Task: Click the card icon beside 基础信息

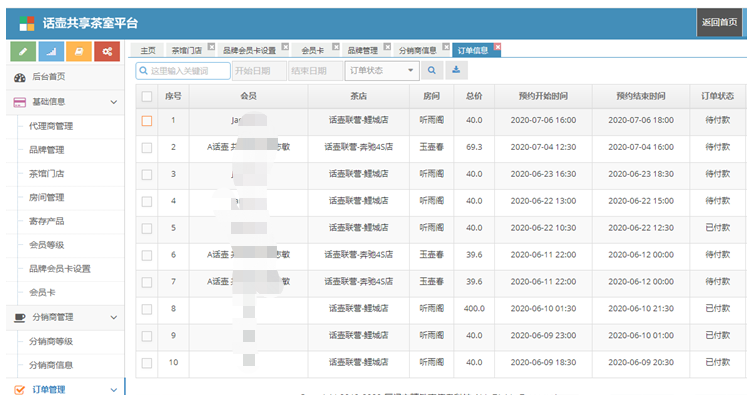Action: coord(20,102)
